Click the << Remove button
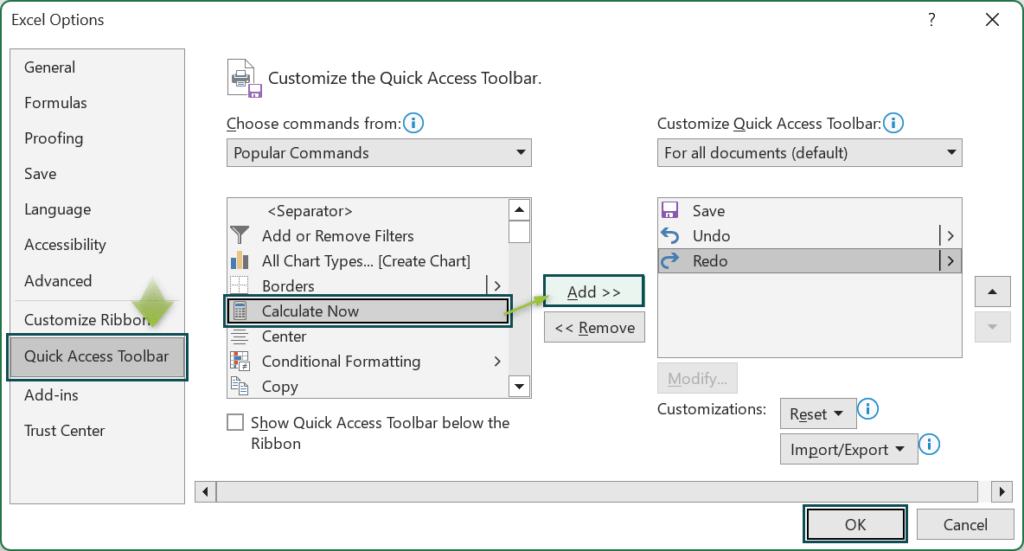This screenshot has width=1024, height=551. click(x=594, y=327)
